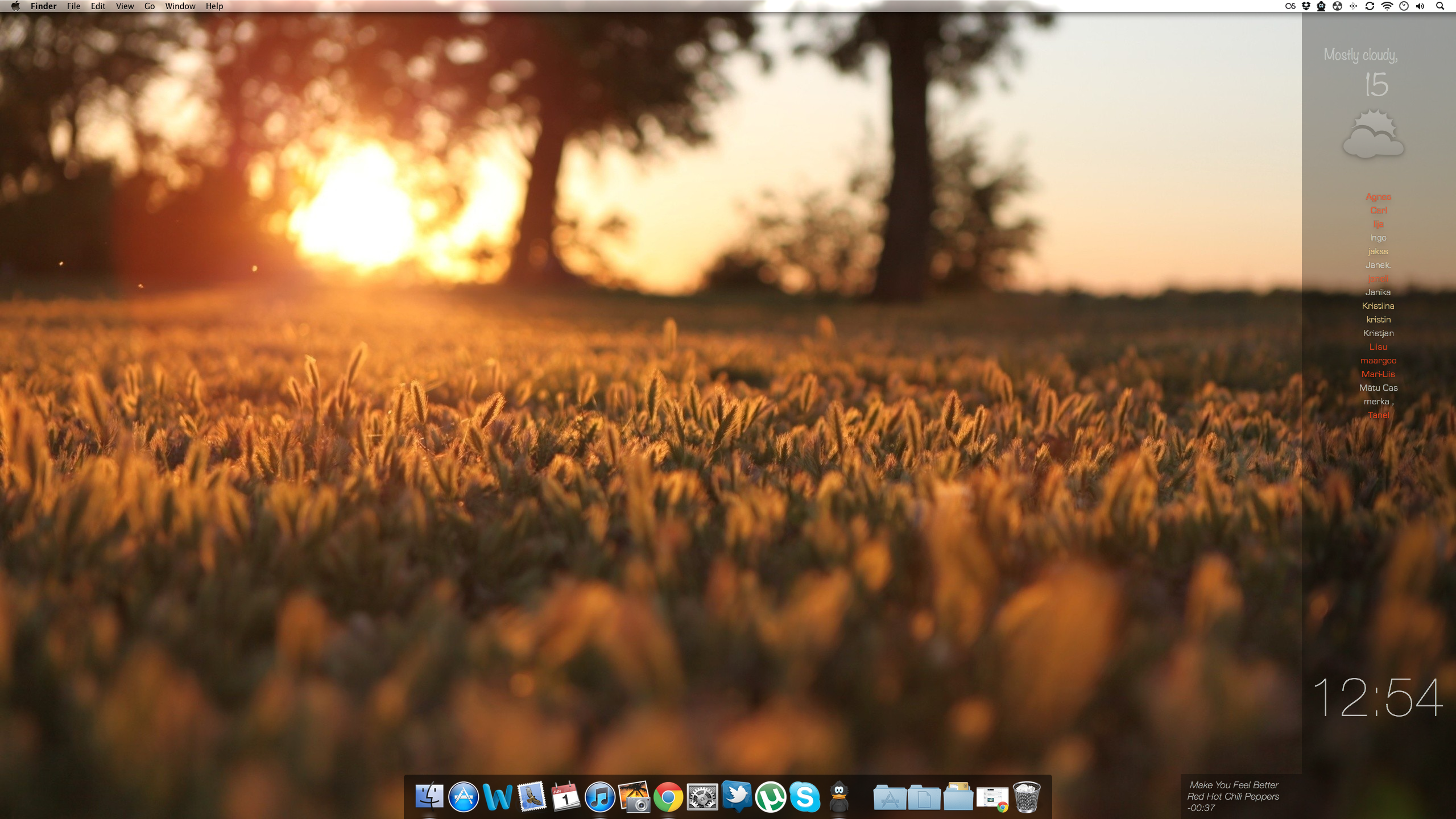
Task: Open the volume control in menu bar
Action: pyautogui.click(x=1420, y=6)
